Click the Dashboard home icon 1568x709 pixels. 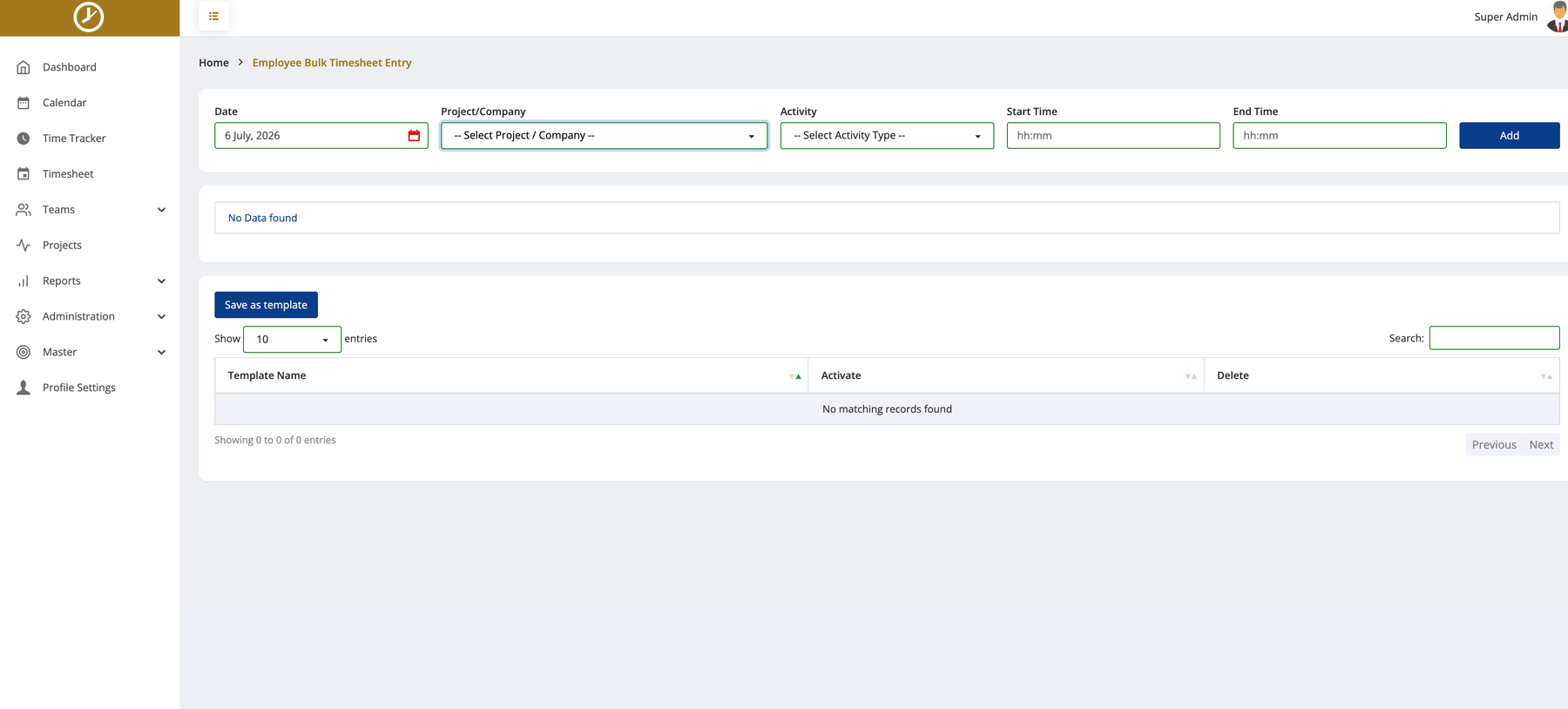(x=24, y=67)
